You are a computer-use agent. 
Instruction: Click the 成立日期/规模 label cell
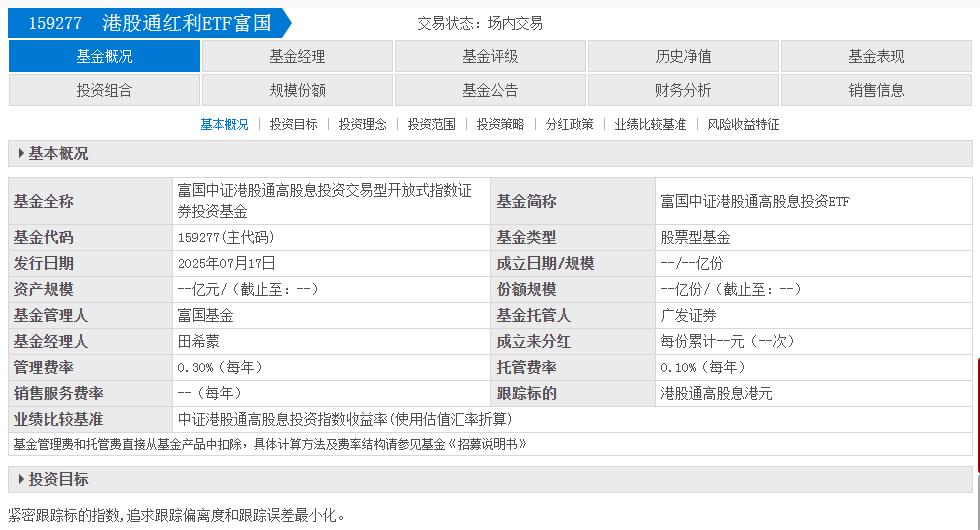[x=573, y=263]
